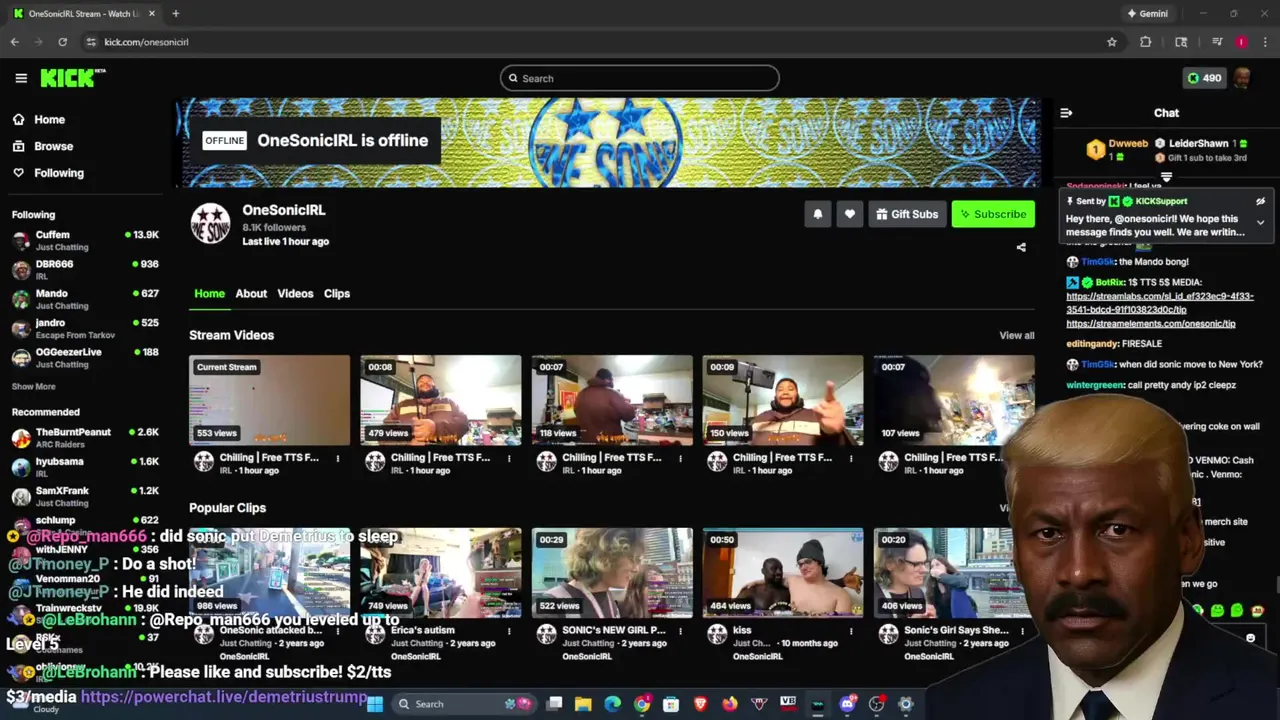Click the heart follow button
This screenshot has height=720, width=1280.
point(849,214)
